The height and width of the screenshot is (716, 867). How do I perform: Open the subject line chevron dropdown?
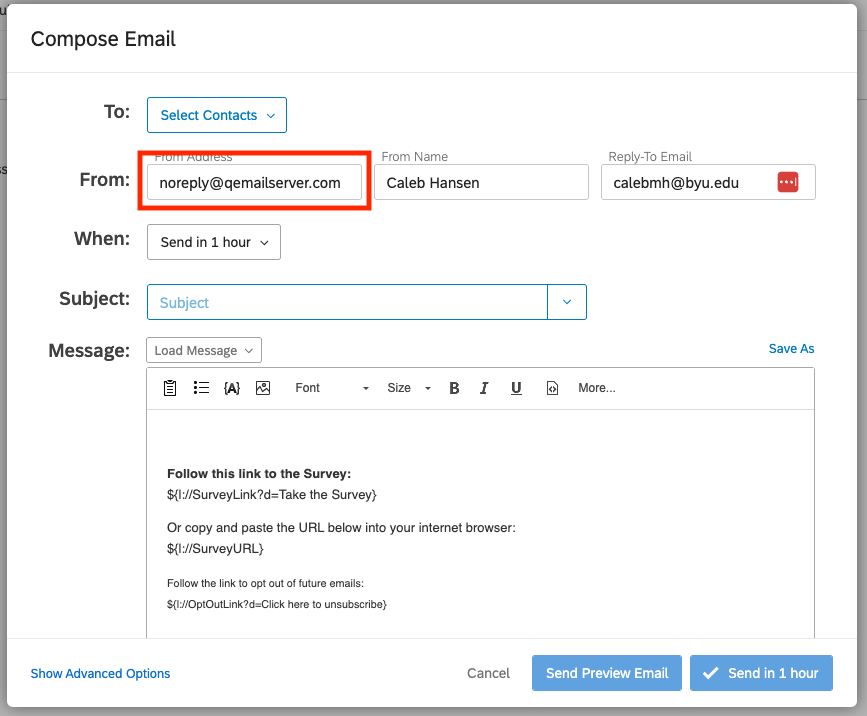[x=567, y=302]
